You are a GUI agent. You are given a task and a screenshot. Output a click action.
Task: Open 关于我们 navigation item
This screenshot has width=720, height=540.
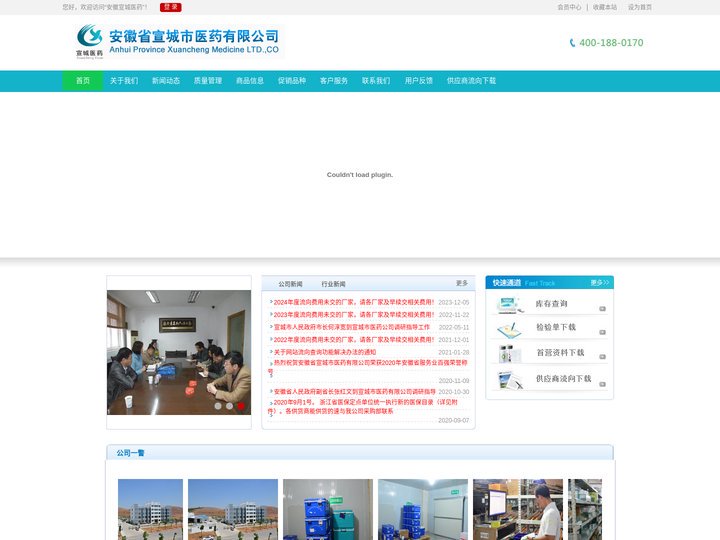124,81
